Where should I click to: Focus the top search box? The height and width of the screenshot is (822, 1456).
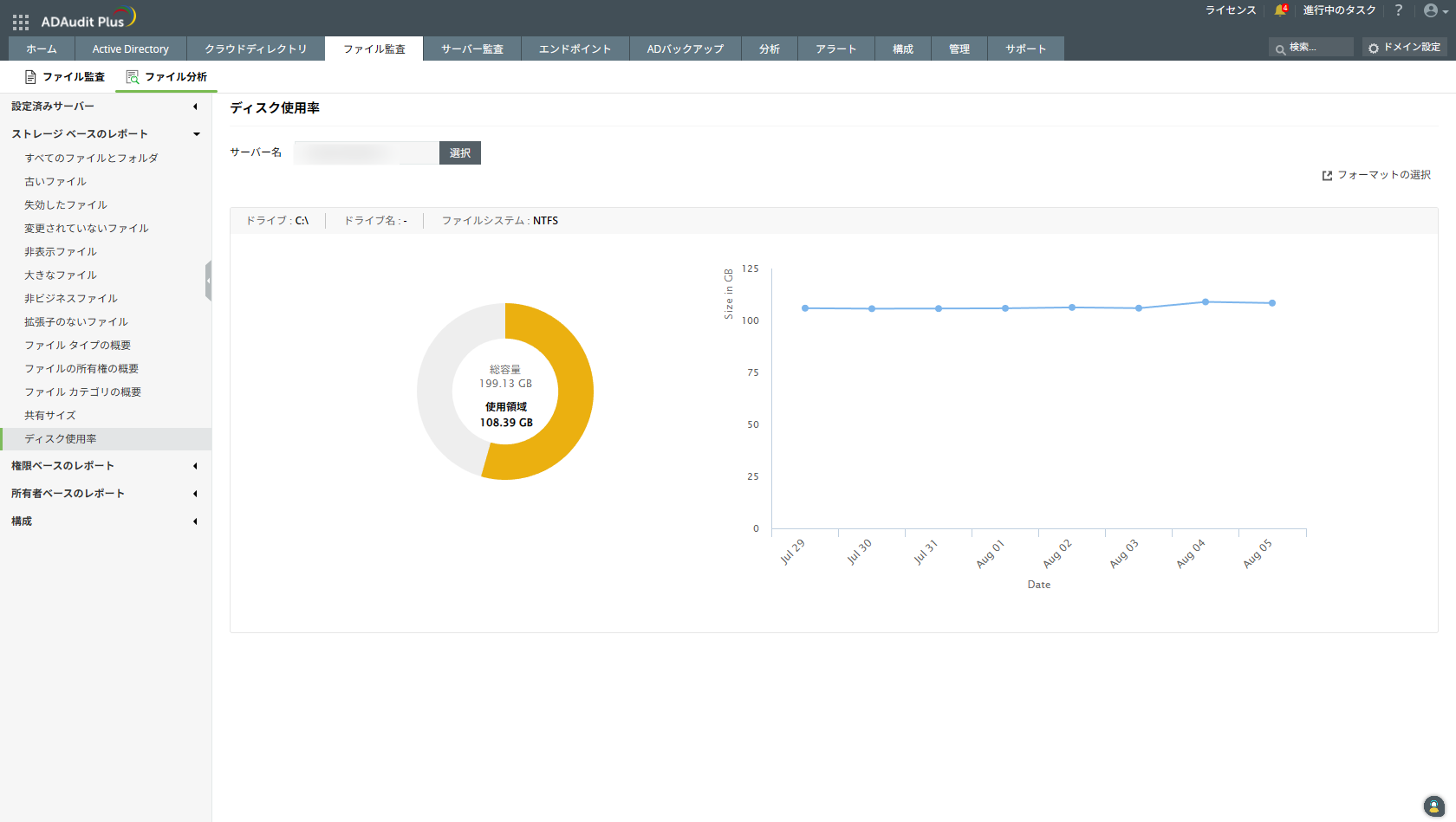(x=1311, y=48)
